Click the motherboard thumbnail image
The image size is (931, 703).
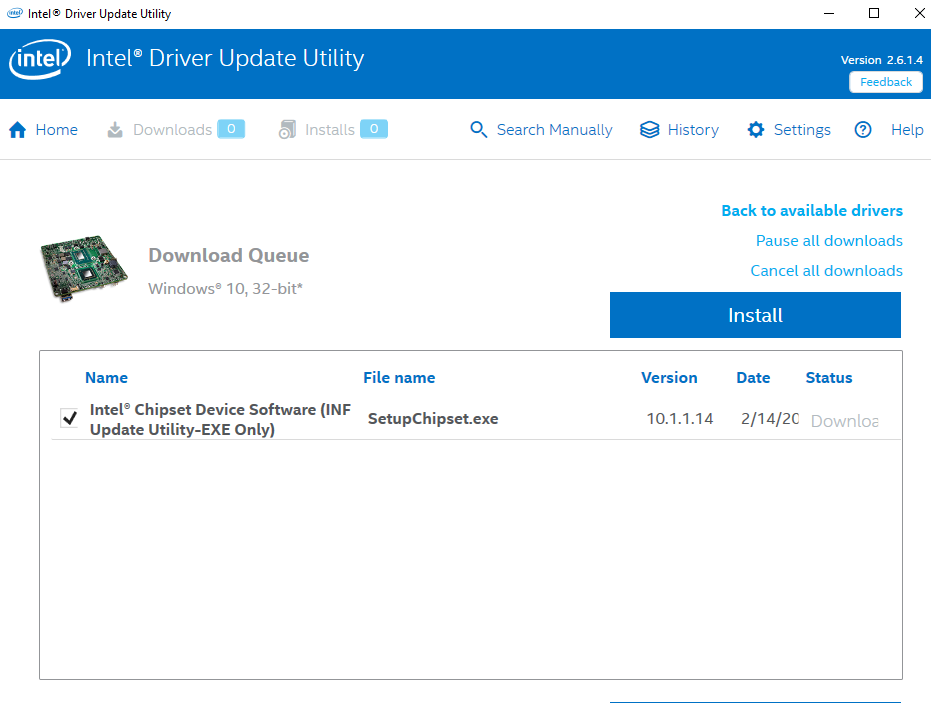tap(84, 268)
